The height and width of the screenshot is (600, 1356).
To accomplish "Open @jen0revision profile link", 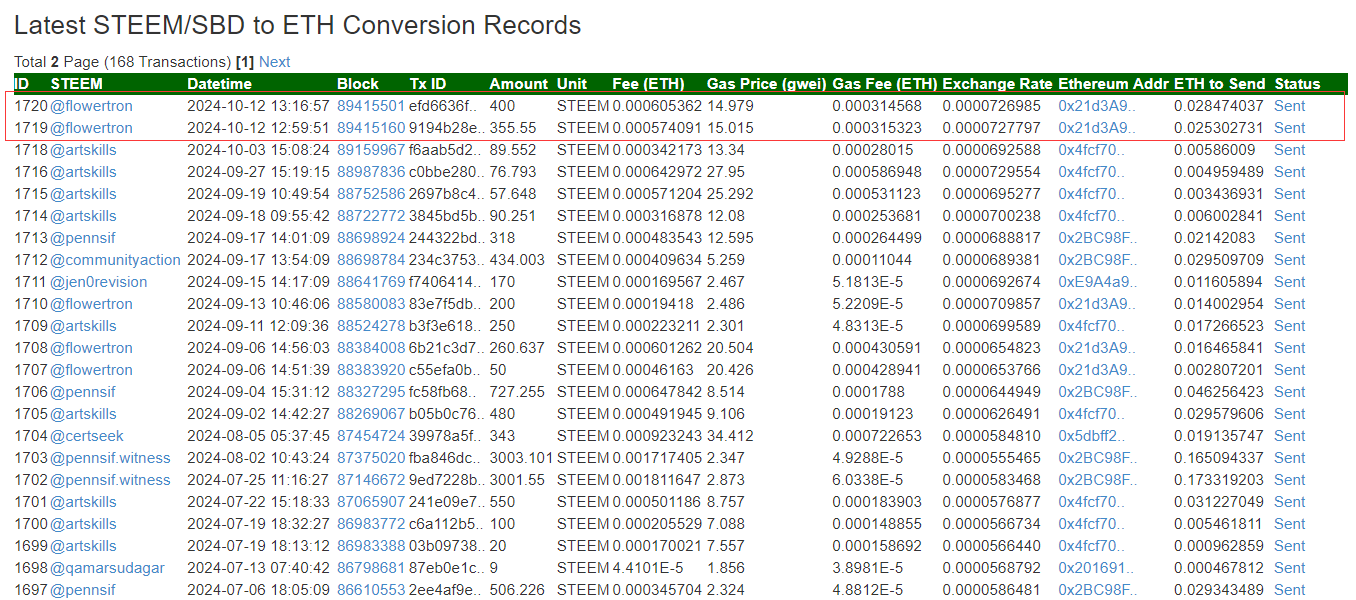I will pyautogui.click(x=98, y=282).
